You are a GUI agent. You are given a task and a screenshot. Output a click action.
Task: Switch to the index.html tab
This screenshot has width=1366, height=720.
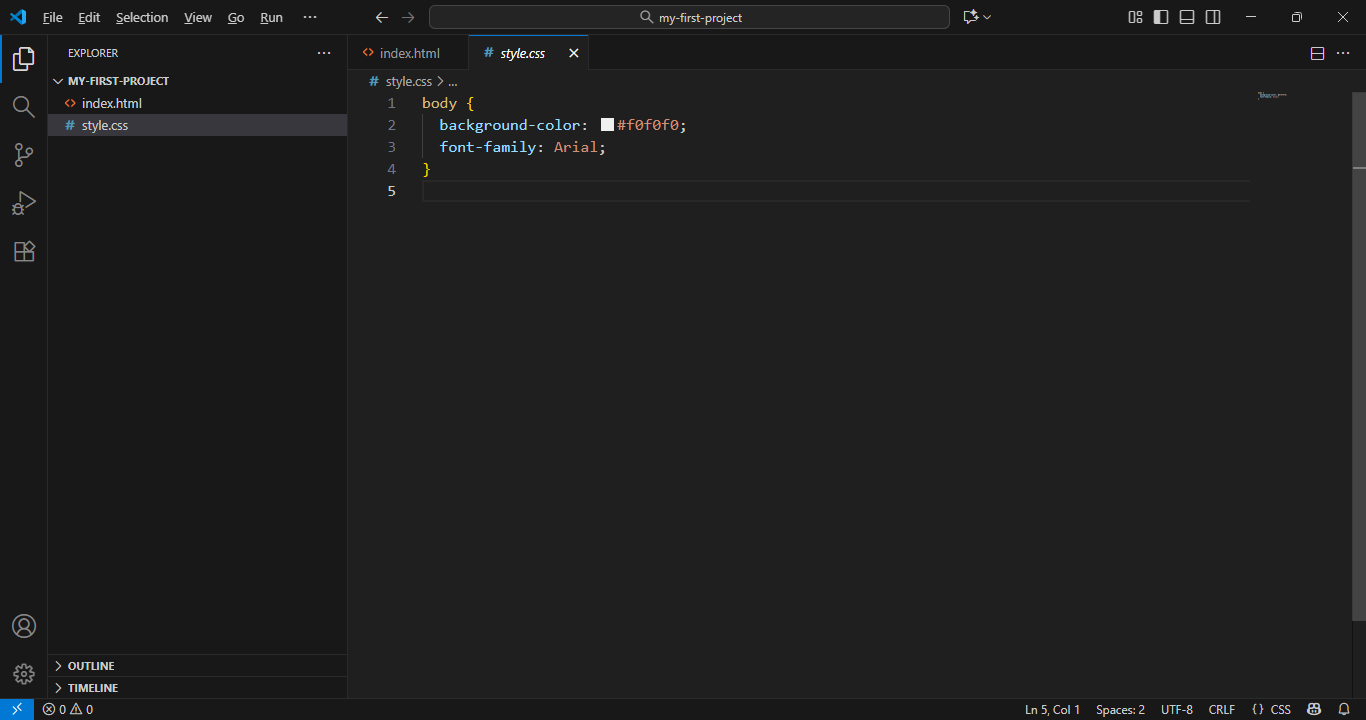coord(408,52)
